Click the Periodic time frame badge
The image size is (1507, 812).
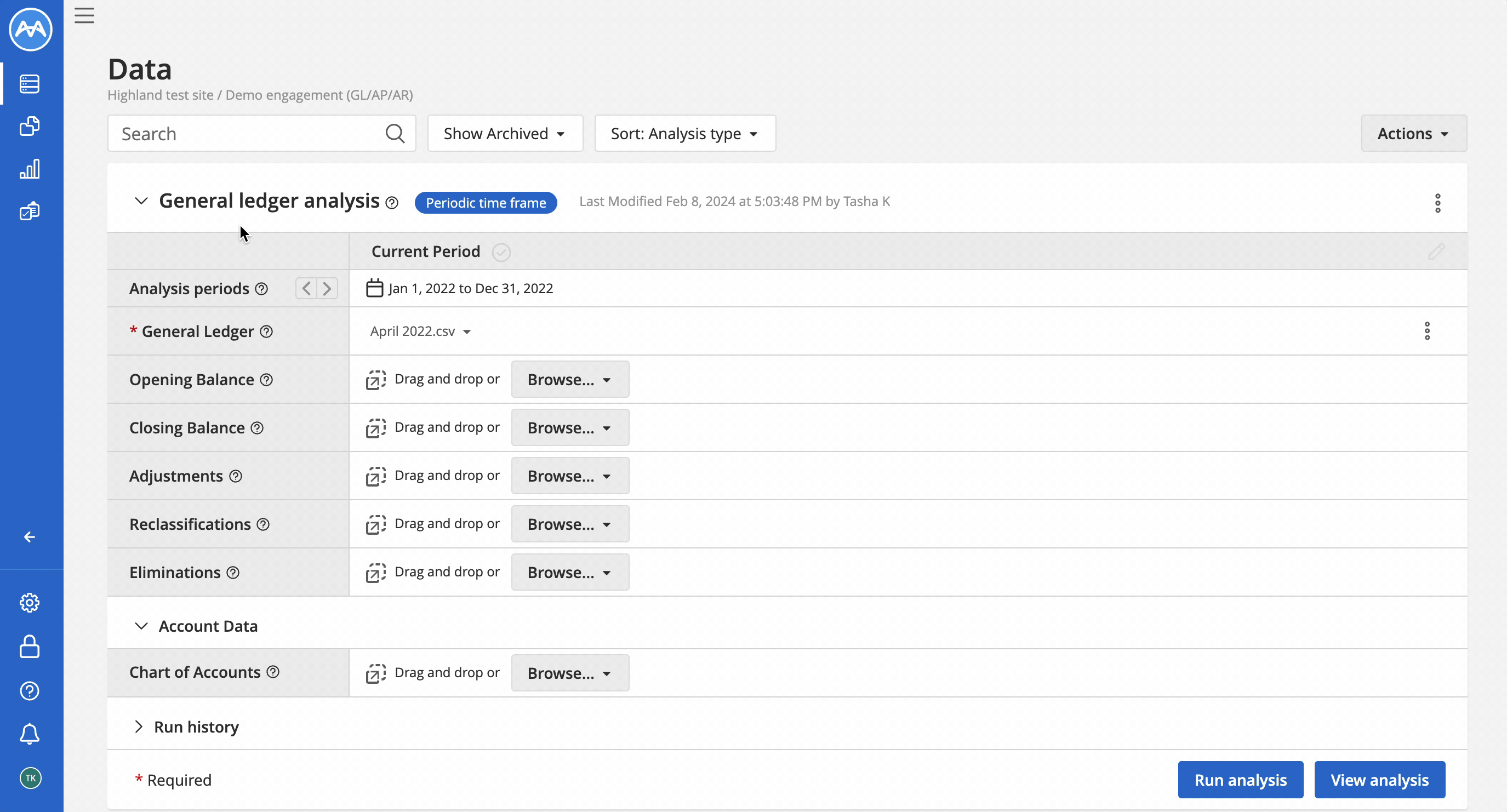pyautogui.click(x=486, y=203)
